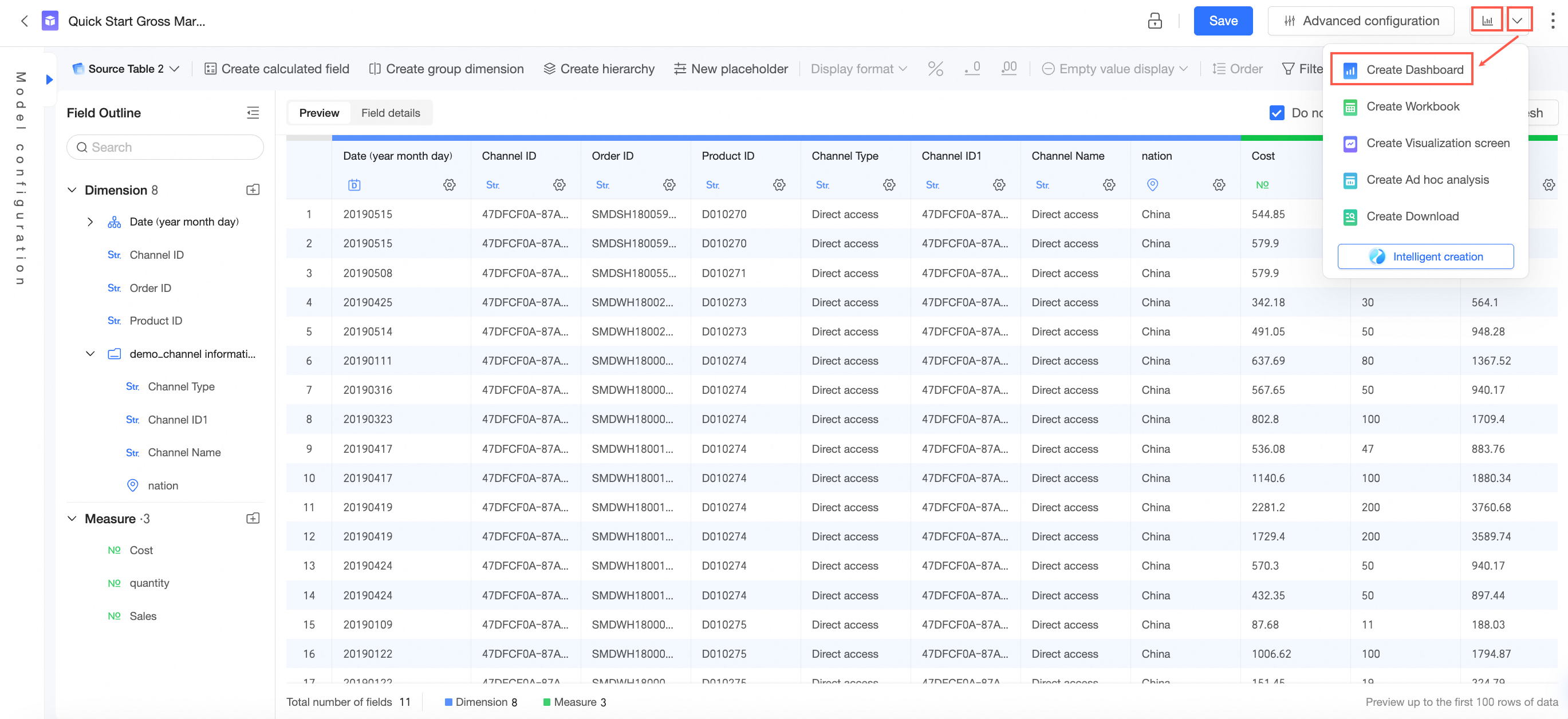Switch to Field details tab
The width and height of the screenshot is (1568, 719).
pos(390,113)
